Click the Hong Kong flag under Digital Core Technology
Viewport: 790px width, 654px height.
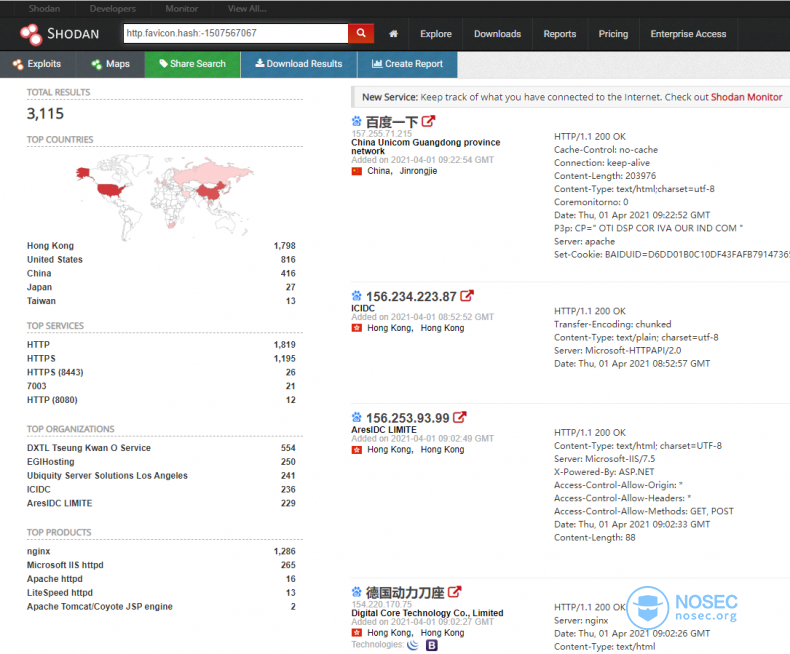coord(357,633)
